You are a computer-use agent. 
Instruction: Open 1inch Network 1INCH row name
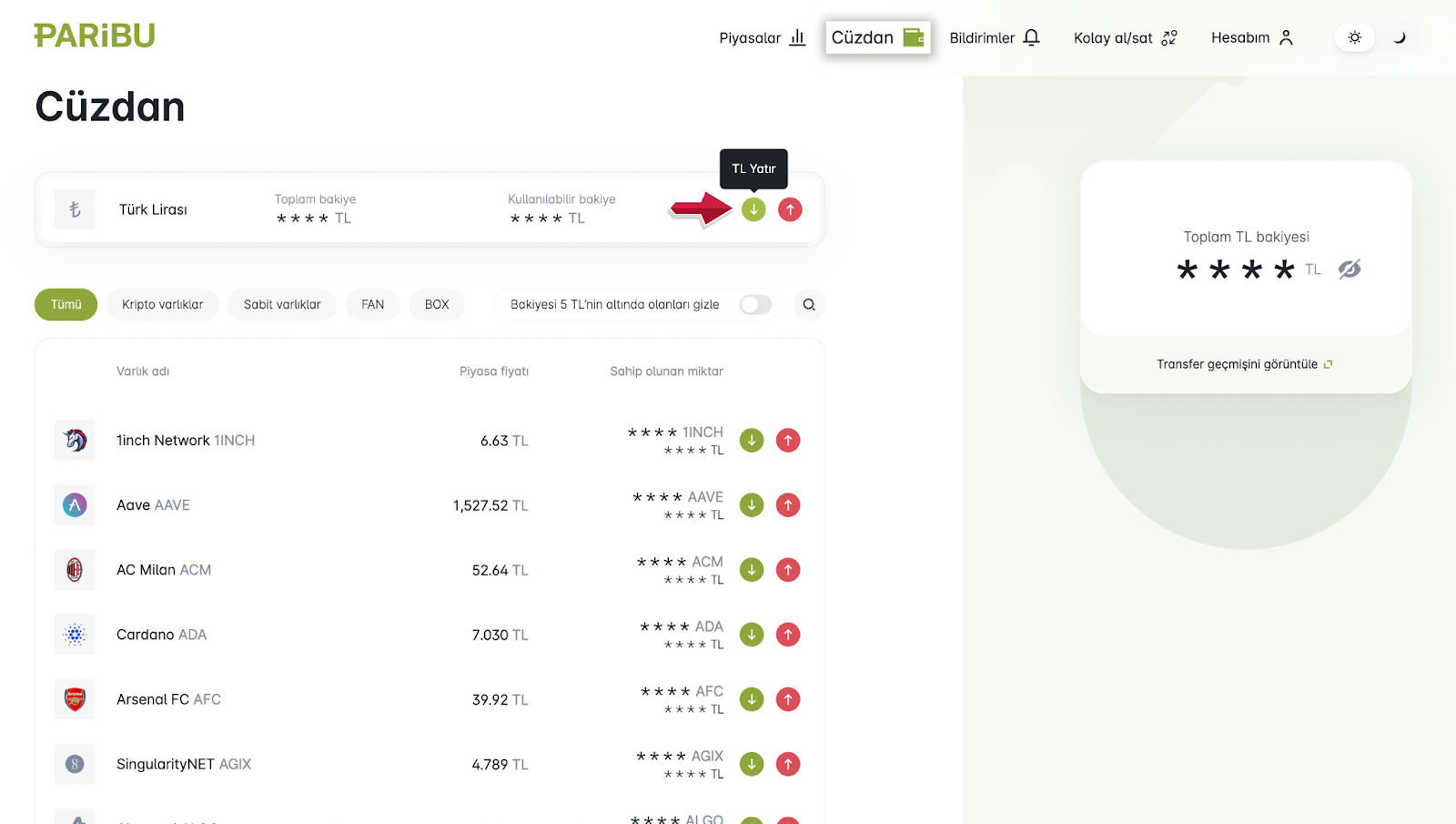pos(186,441)
